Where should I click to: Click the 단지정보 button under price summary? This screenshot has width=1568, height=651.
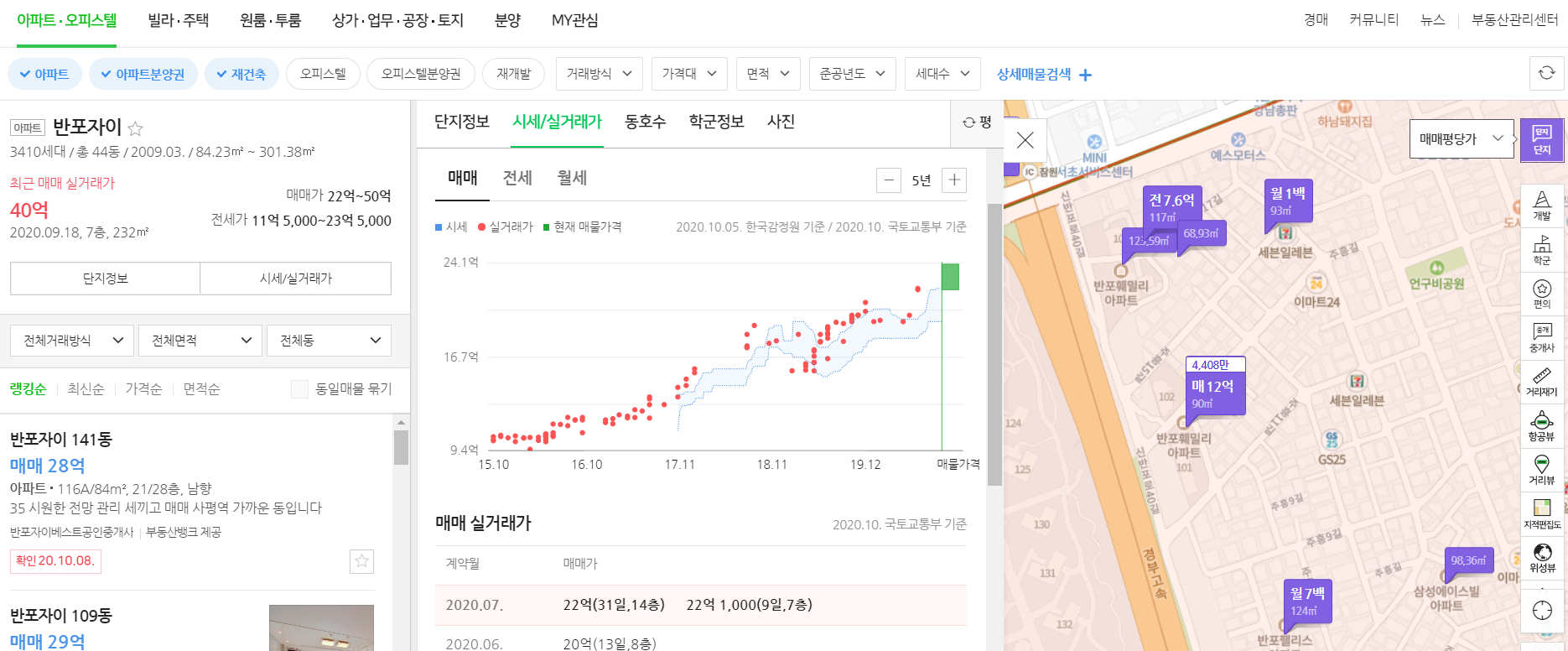point(105,279)
